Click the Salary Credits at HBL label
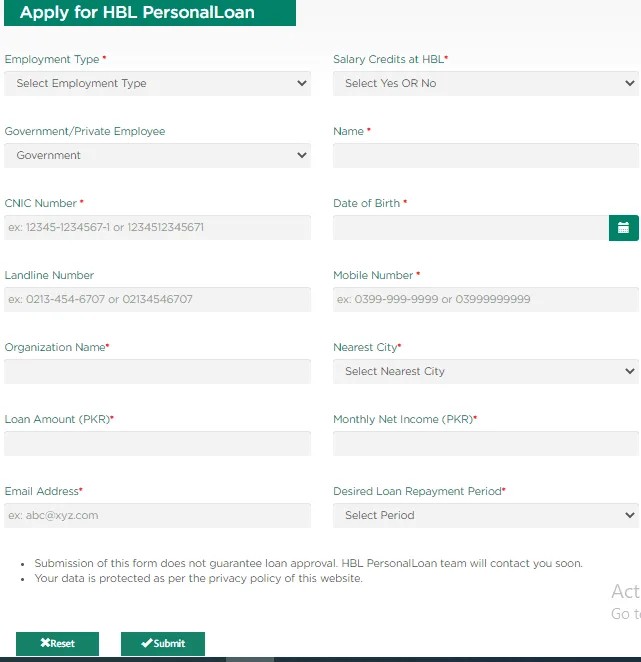 [388, 59]
